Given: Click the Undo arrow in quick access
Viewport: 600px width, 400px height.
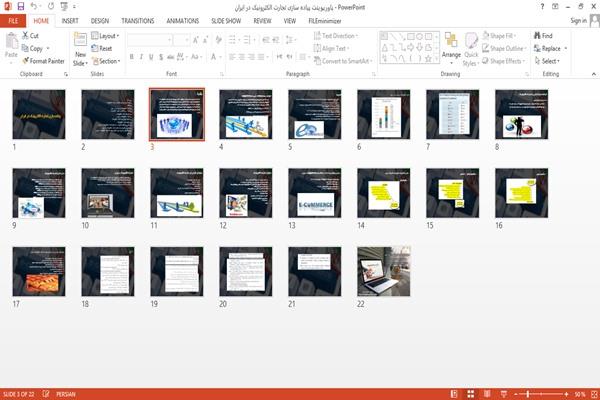Looking at the screenshot, I should 34,6.
